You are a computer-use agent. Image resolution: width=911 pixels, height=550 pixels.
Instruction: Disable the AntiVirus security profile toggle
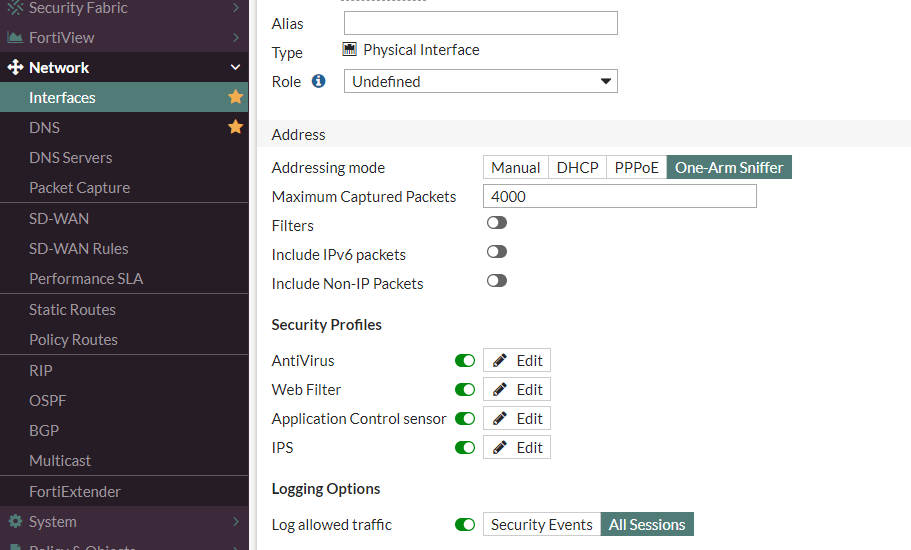(x=465, y=361)
